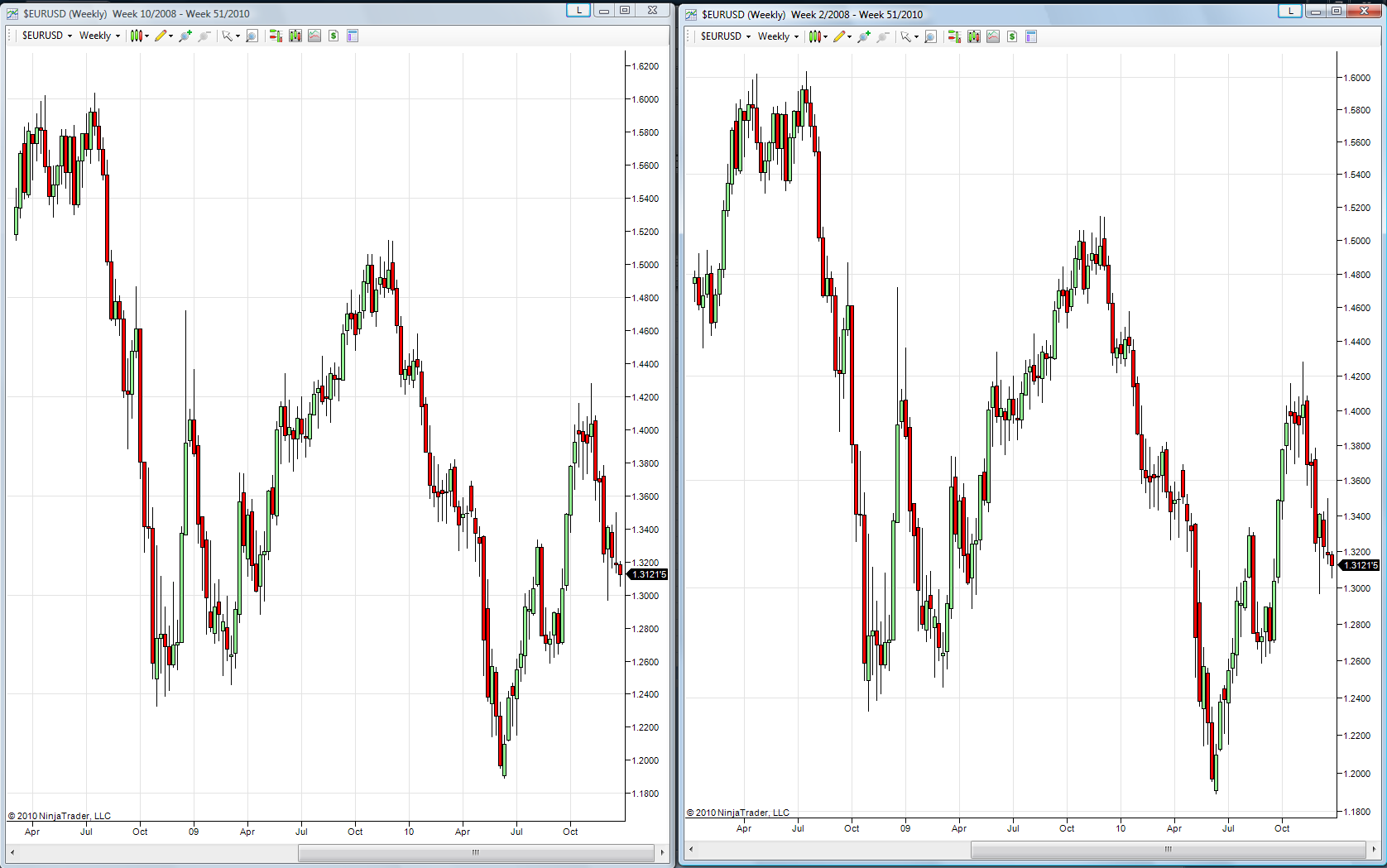Open the pencil drawing tools dropdown in Week 10/2008 chart

click(x=163, y=36)
